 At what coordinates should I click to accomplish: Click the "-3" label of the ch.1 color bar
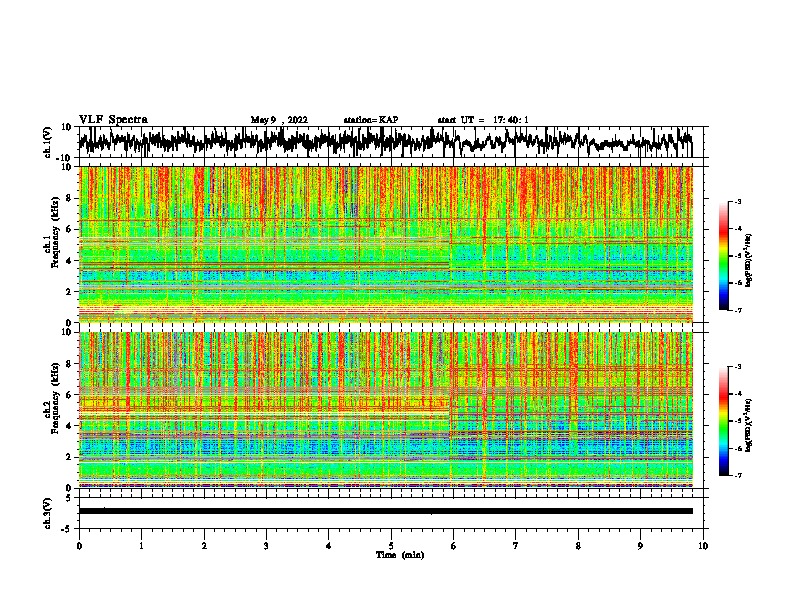click(x=738, y=201)
